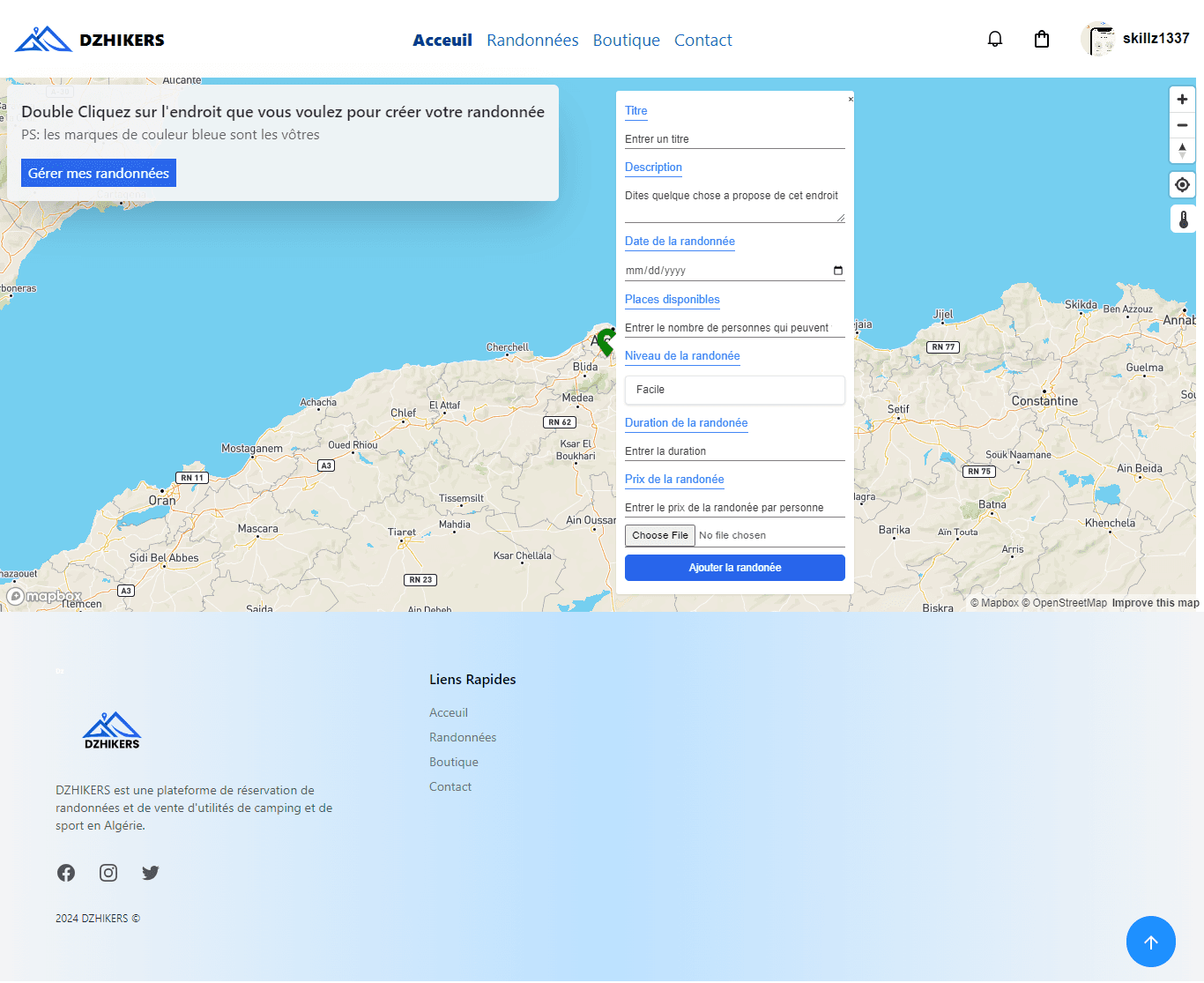Open the Niveau de la randonée dropdown showing Facile
Screen dimensions: 1204x983
(734, 390)
